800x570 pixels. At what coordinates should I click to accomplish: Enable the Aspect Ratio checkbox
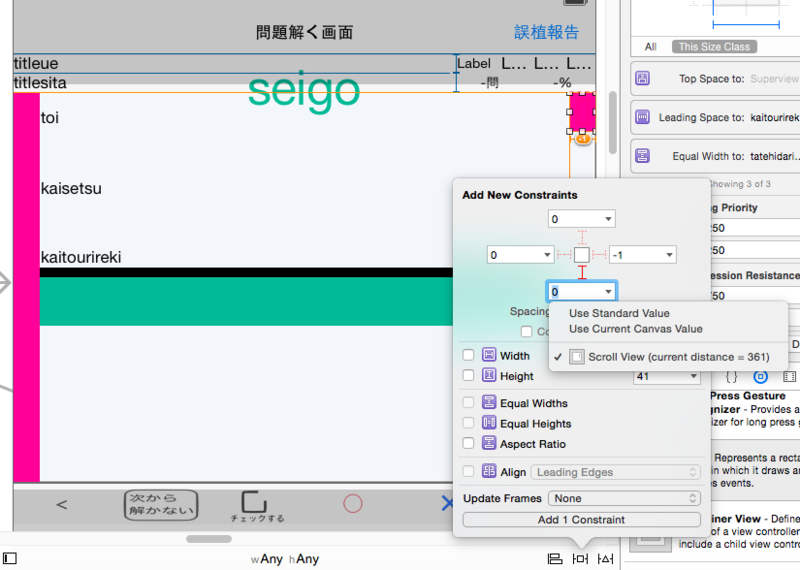pos(468,443)
